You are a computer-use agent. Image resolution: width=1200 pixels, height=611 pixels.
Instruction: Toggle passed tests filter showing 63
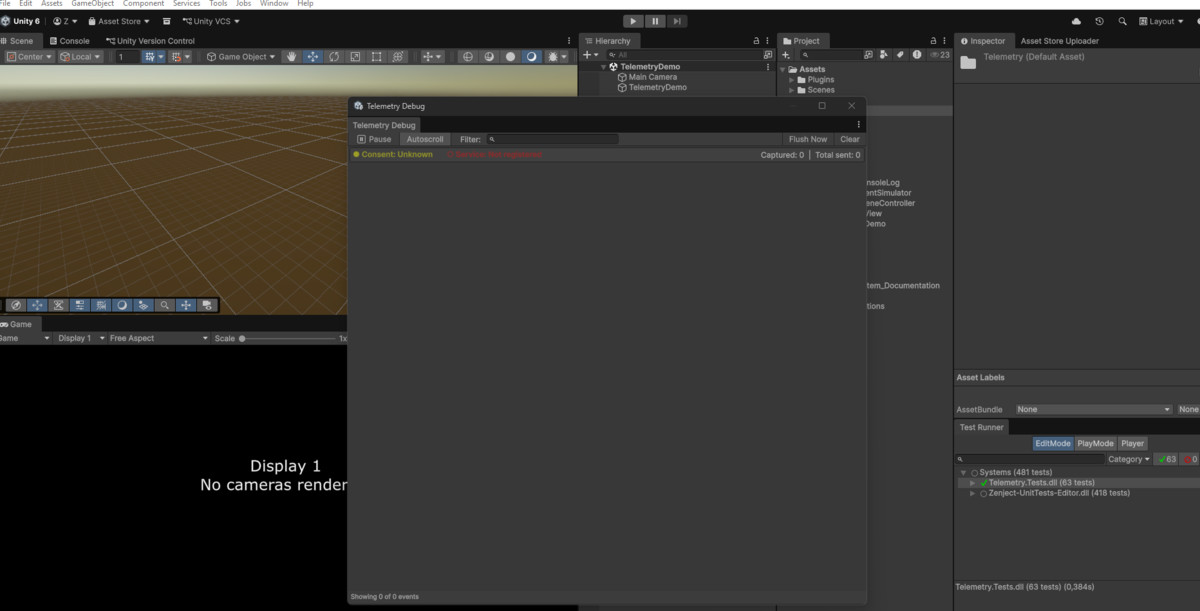point(1166,459)
